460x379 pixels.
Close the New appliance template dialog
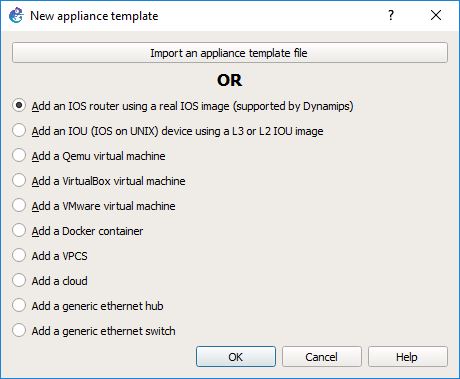(436, 15)
